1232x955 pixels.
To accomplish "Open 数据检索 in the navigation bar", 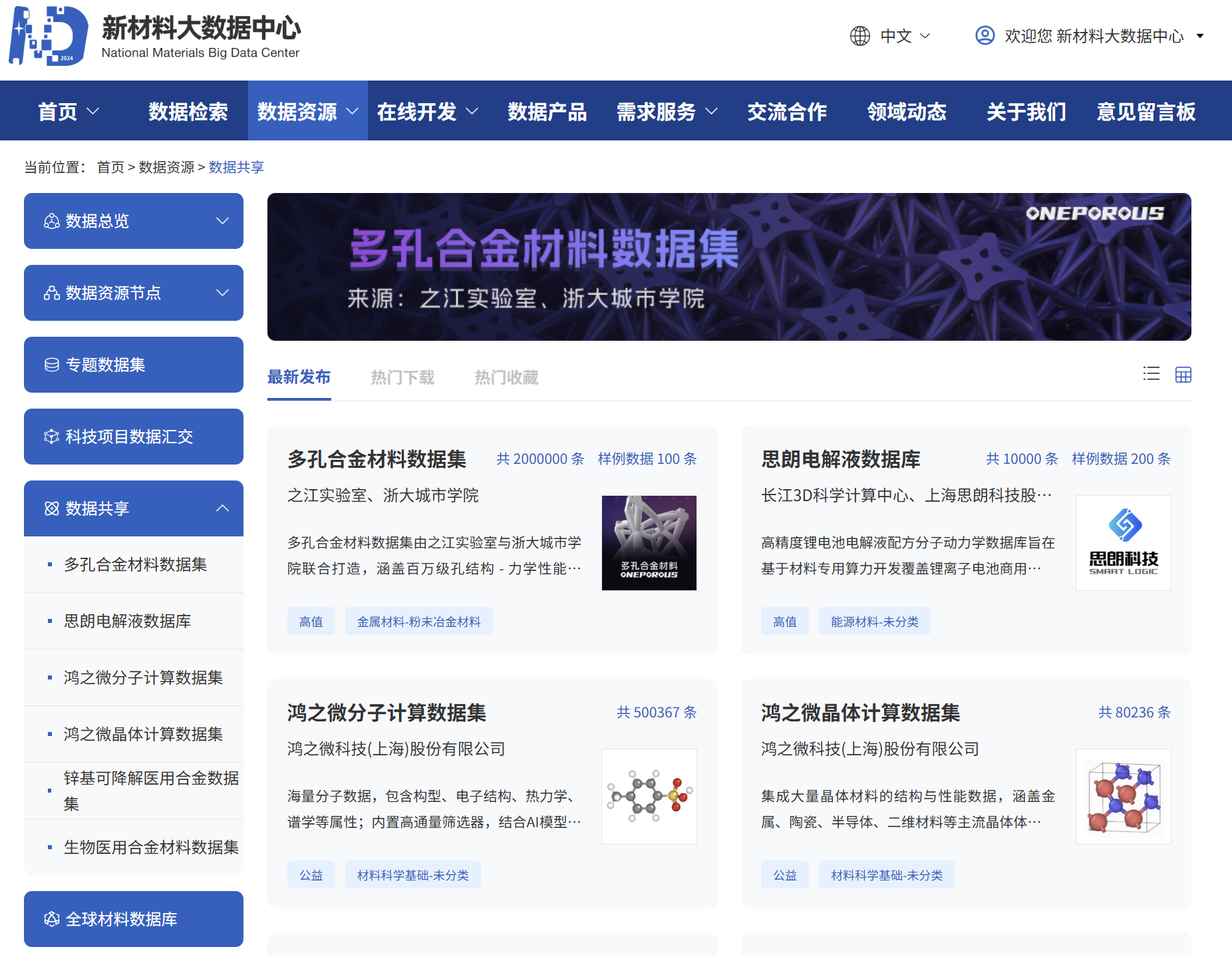I will click(188, 112).
